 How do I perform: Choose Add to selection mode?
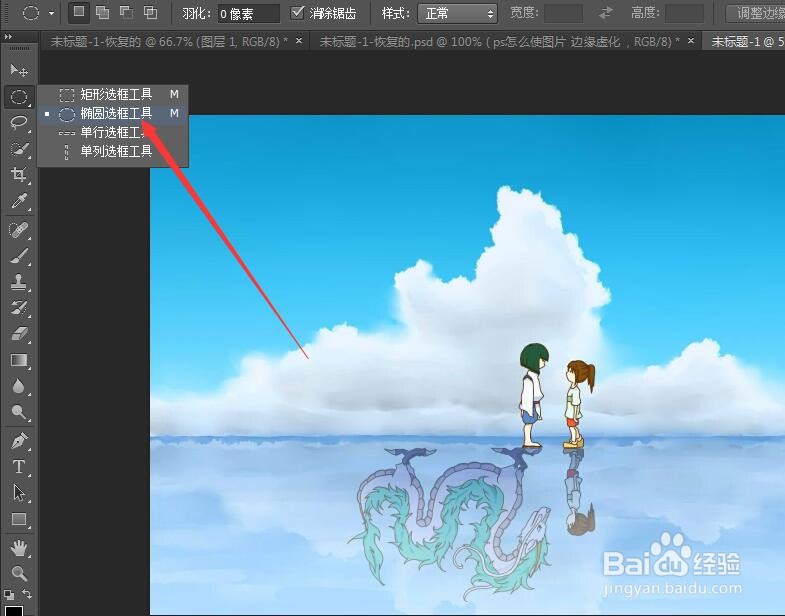point(103,13)
